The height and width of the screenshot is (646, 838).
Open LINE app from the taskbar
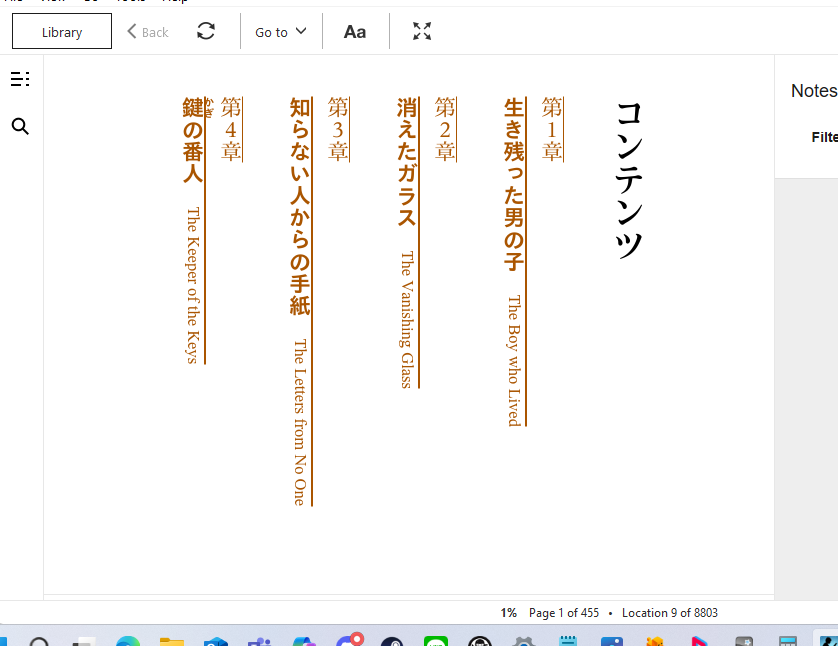(x=436, y=641)
